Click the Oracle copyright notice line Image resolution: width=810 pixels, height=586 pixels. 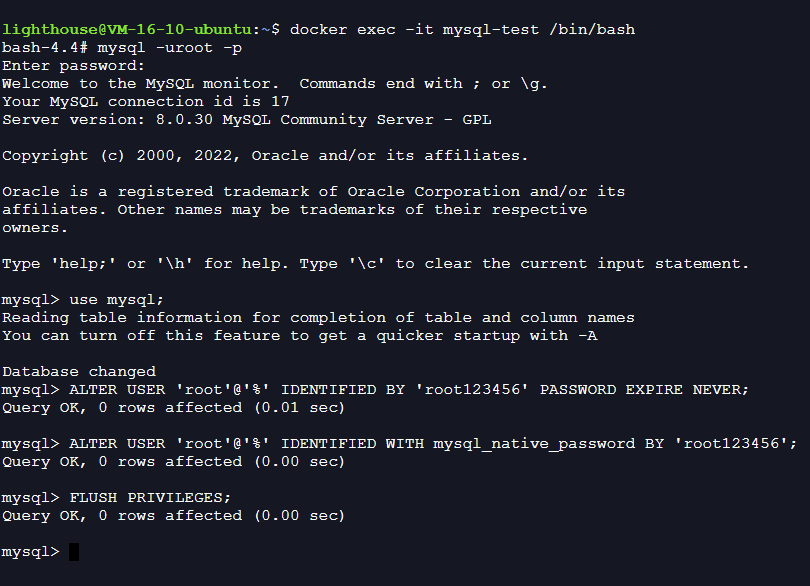point(265,156)
